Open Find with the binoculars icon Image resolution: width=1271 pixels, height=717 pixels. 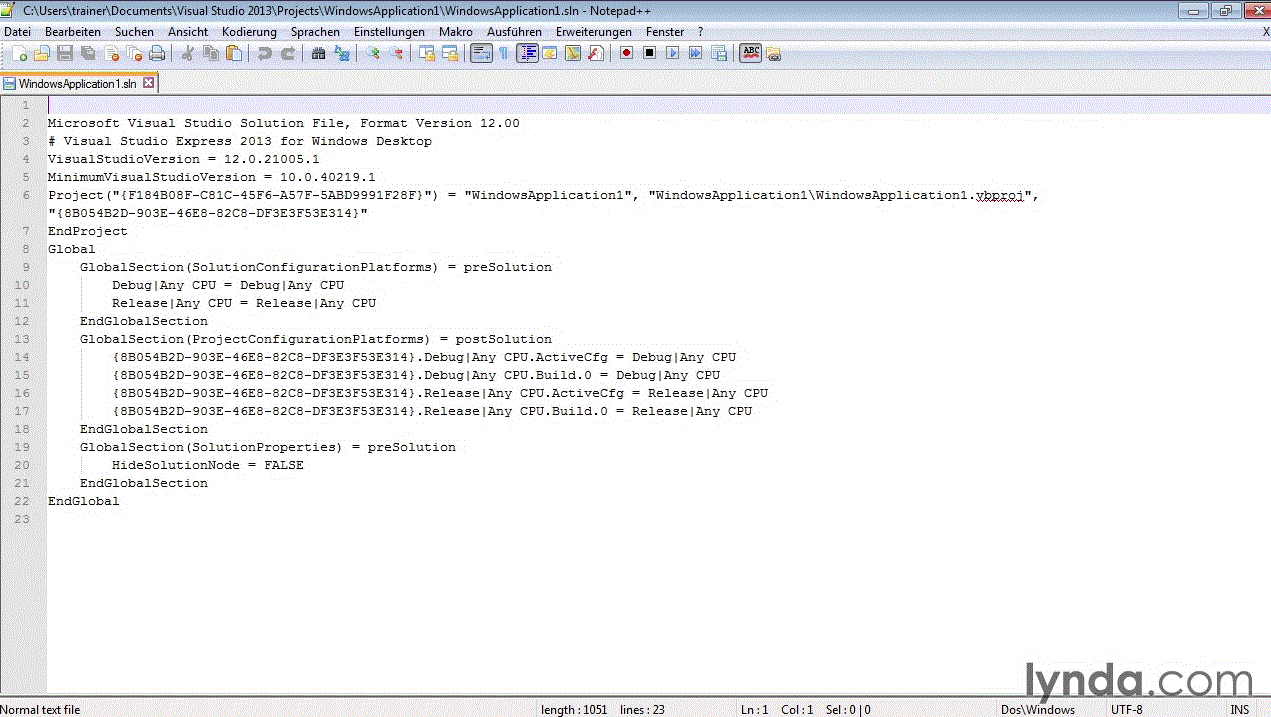coord(318,53)
